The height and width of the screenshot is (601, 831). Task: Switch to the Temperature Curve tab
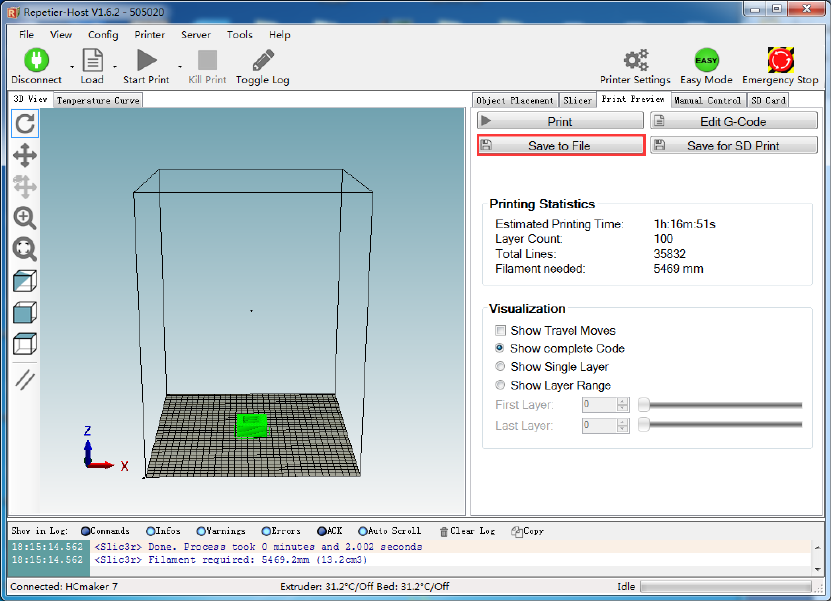(x=98, y=100)
